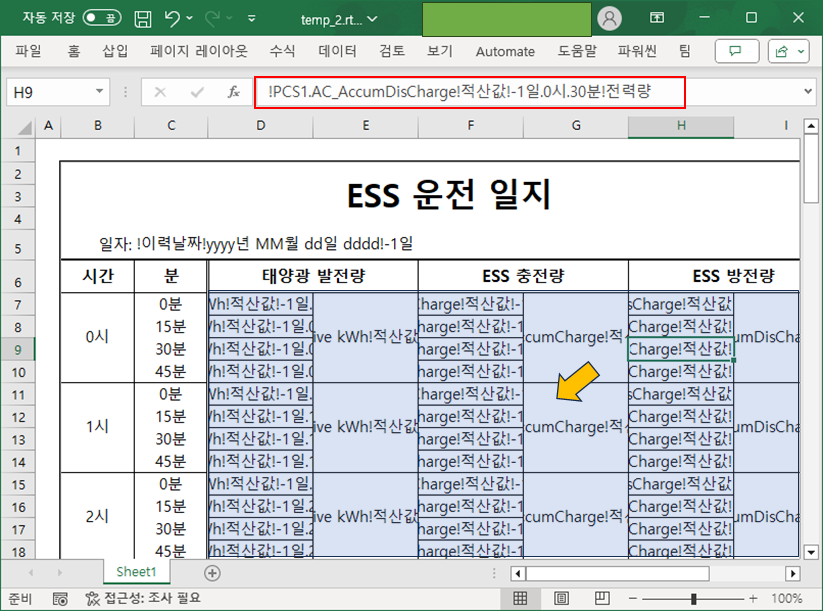This screenshot has height=611, width=823.
Task: Open the 페이지 레이아웃 ribbon tab
Action: pos(198,51)
